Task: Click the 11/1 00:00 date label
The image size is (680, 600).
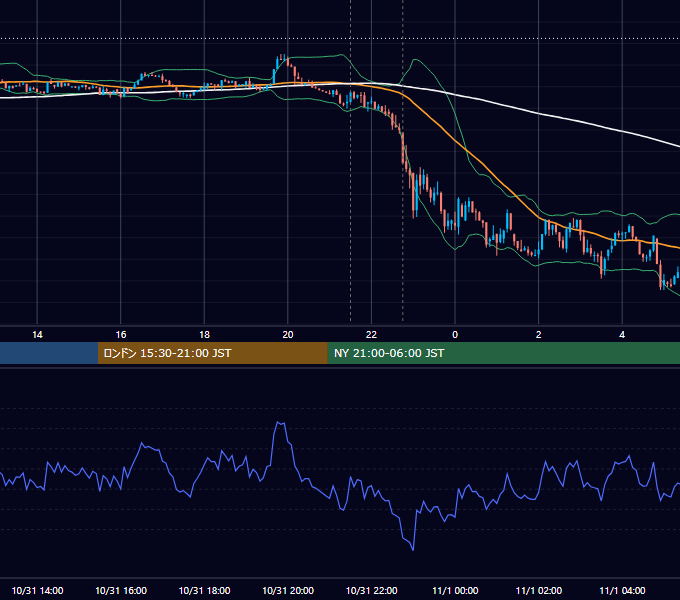Action: [455, 590]
